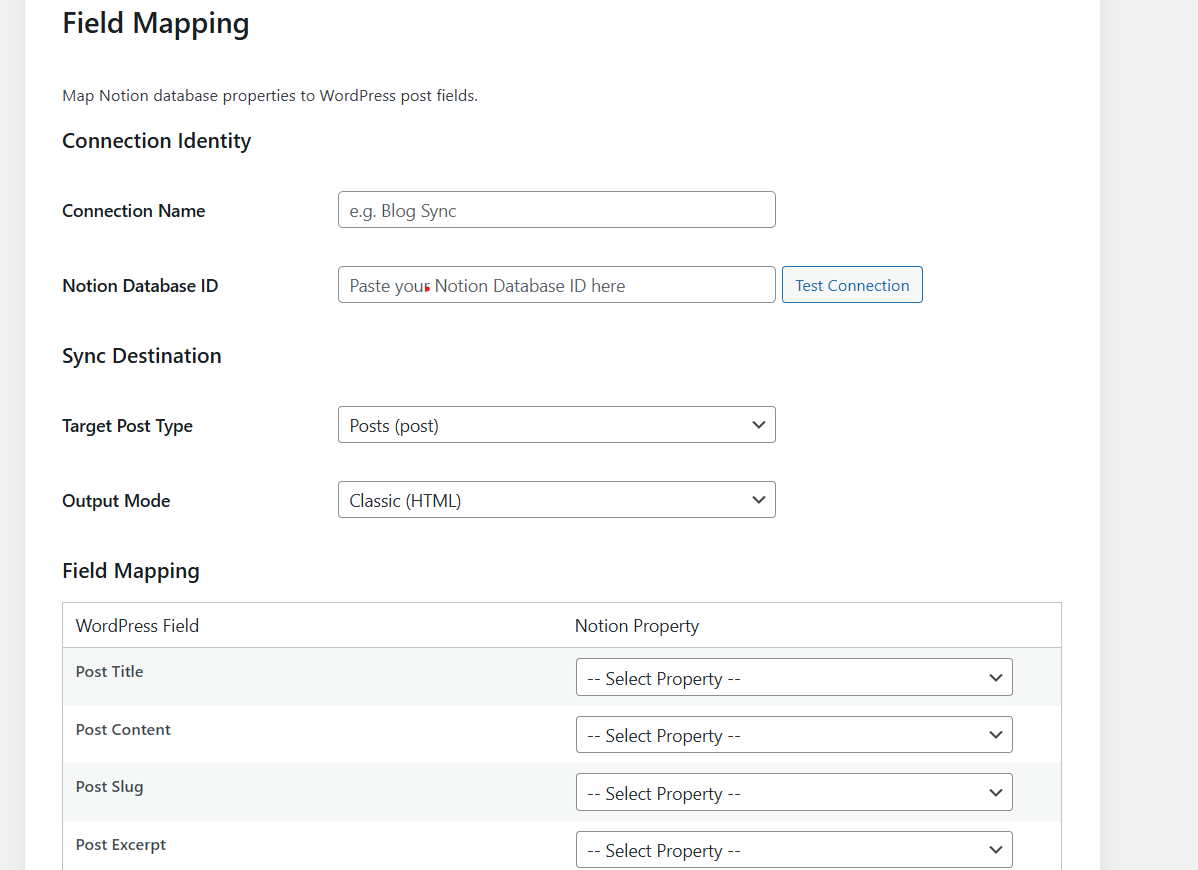Viewport: 1198px width, 870px height.
Task: Expand the Post Excerpt property dropdown
Action: 794,850
